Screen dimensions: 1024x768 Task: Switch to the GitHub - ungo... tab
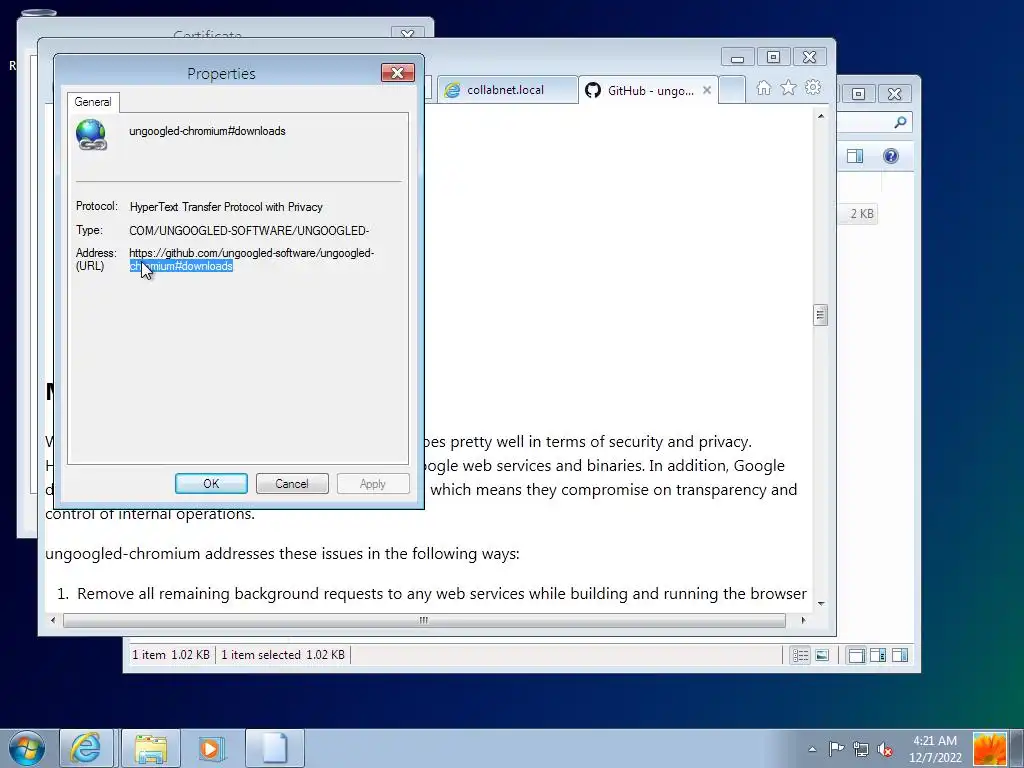650,90
